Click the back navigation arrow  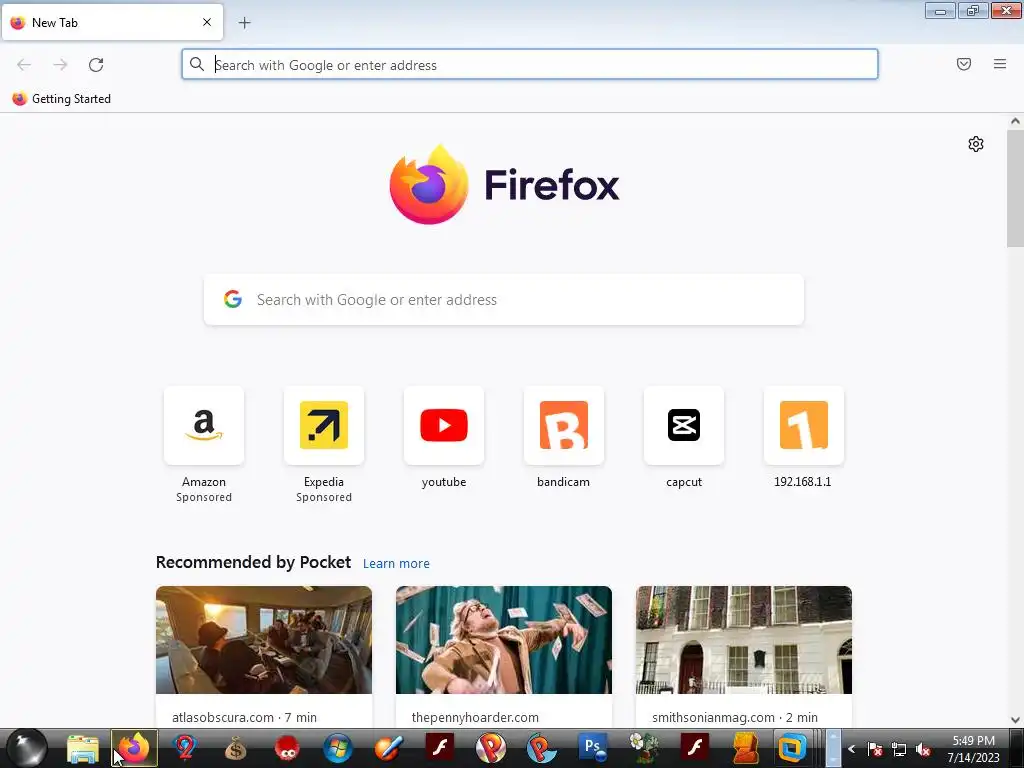24,65
